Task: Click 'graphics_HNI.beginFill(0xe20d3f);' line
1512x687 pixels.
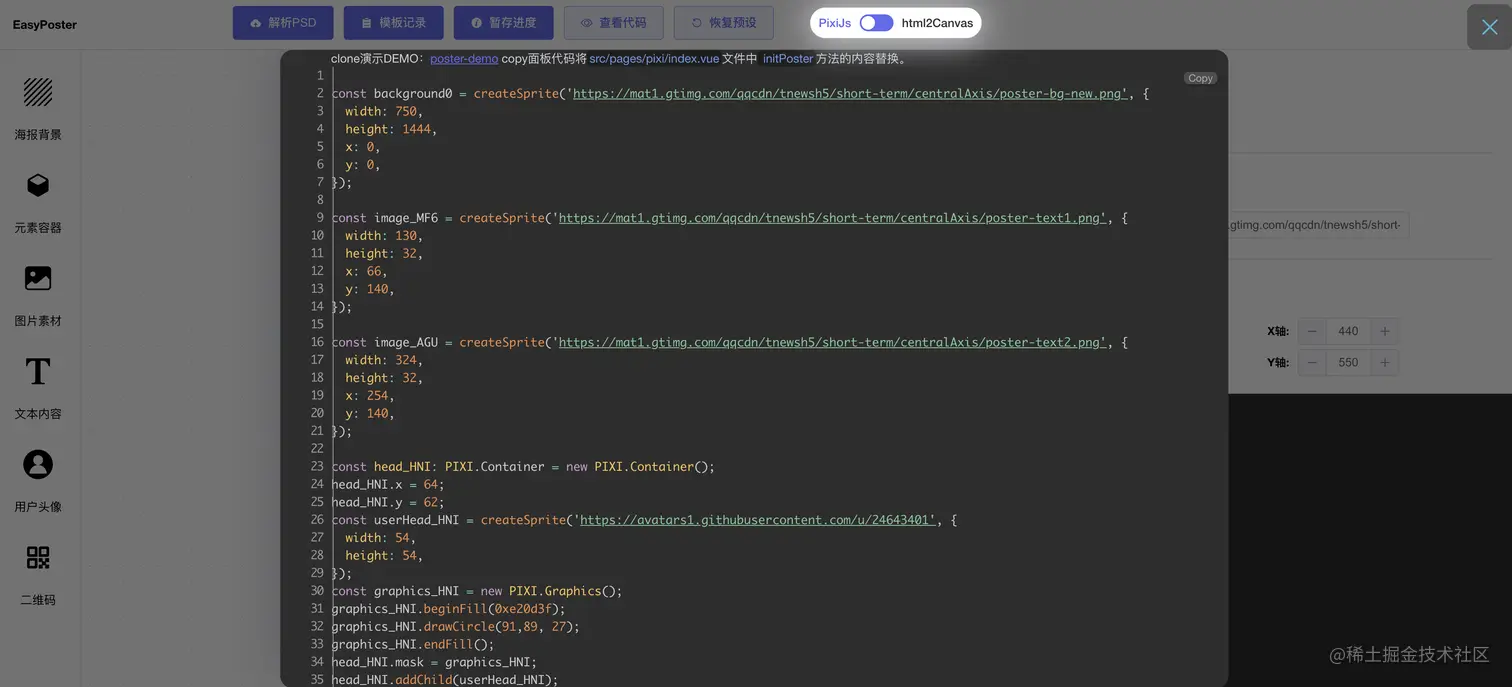Action: coord(449,608)
